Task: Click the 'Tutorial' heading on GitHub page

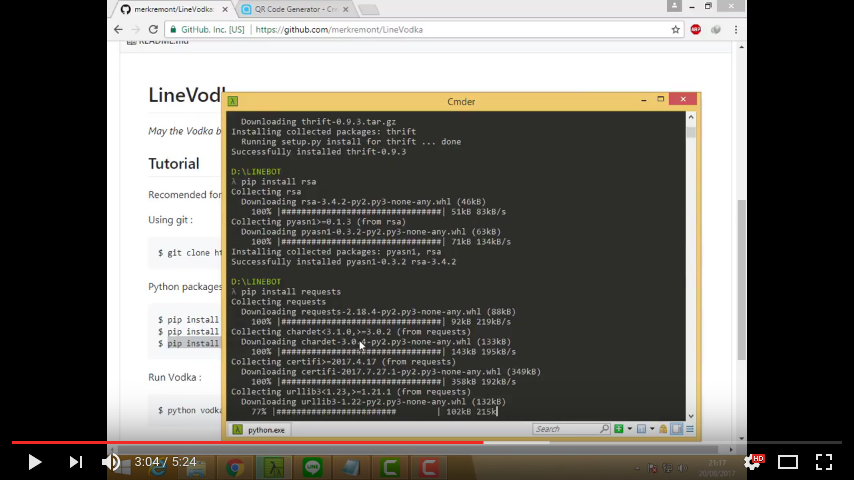Action: [174, 163]
